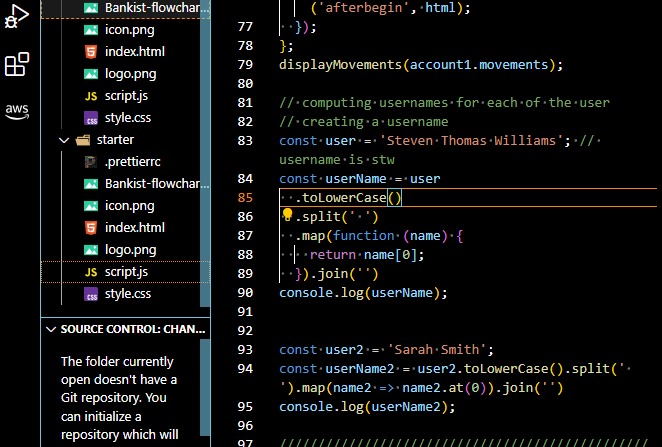Open the Extensions view
This screenshot has height=447, width=662.
16,64
